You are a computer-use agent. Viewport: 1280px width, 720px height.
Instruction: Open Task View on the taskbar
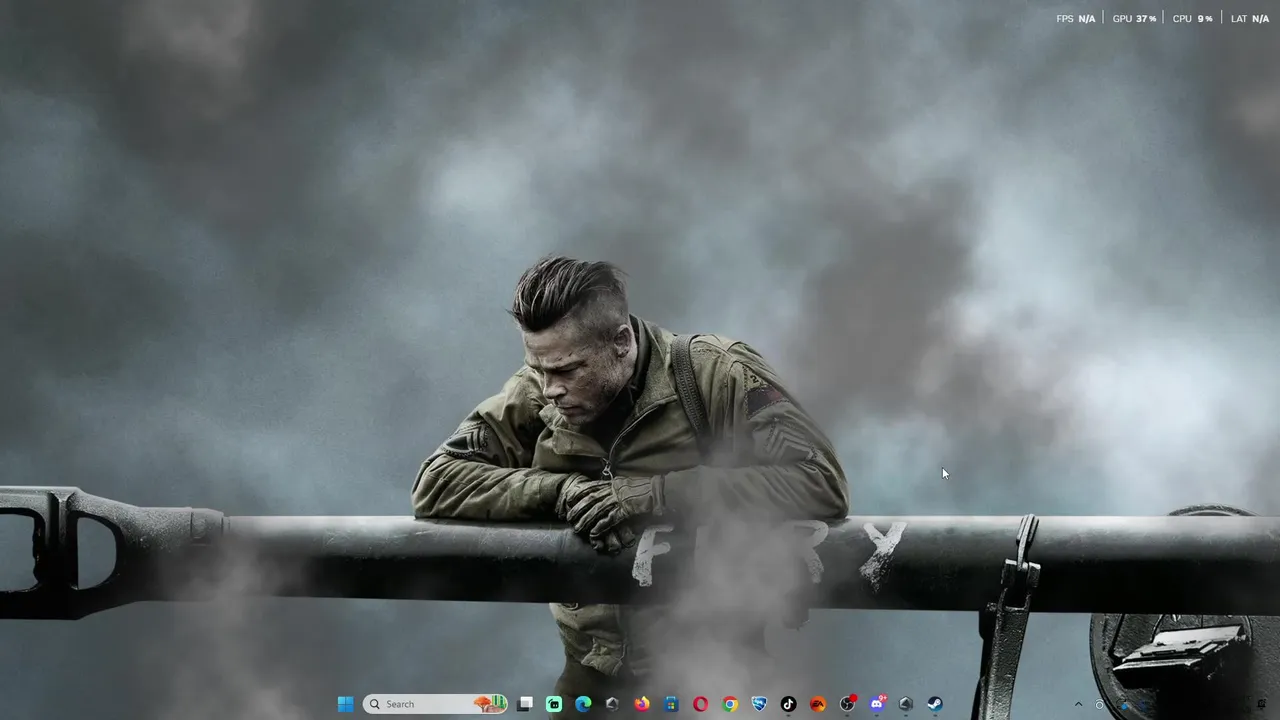[525, 704]
